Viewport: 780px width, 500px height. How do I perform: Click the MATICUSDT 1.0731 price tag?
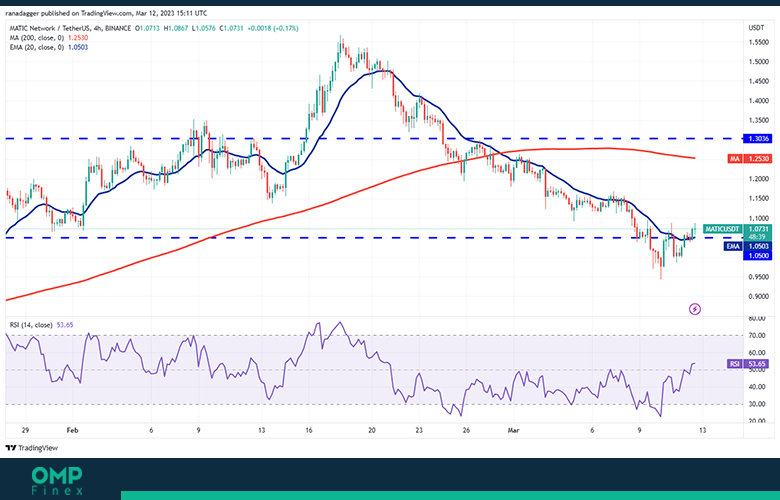pos(737,229)
